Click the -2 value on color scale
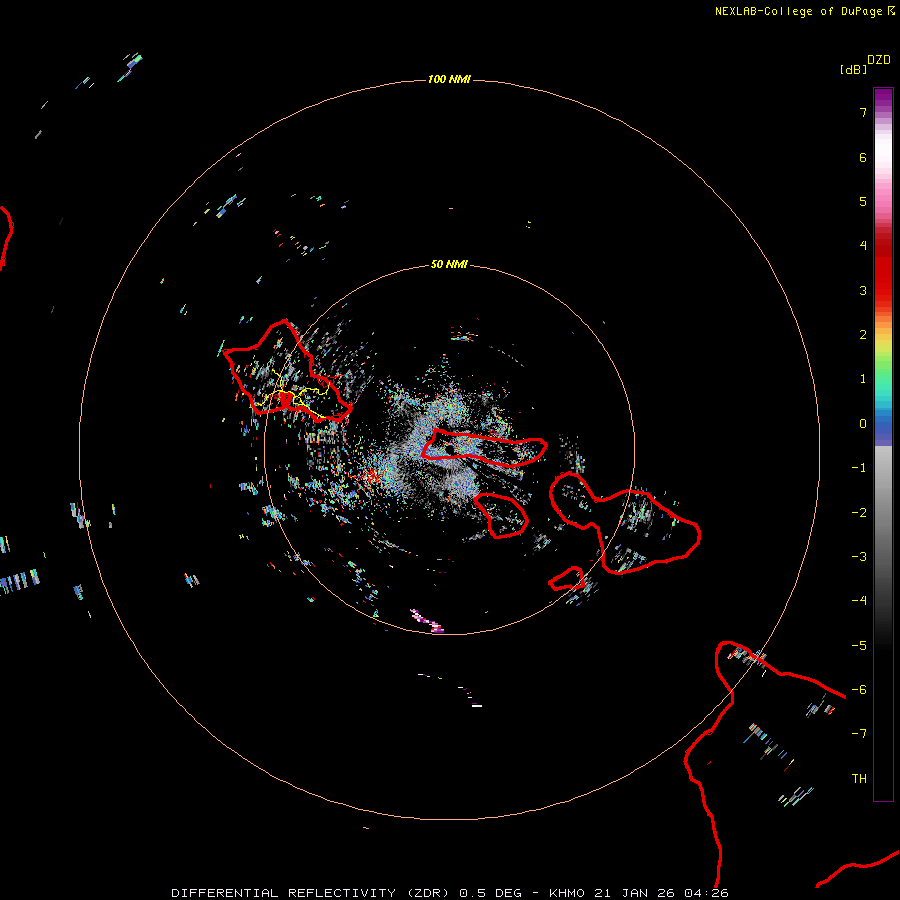 859,513
